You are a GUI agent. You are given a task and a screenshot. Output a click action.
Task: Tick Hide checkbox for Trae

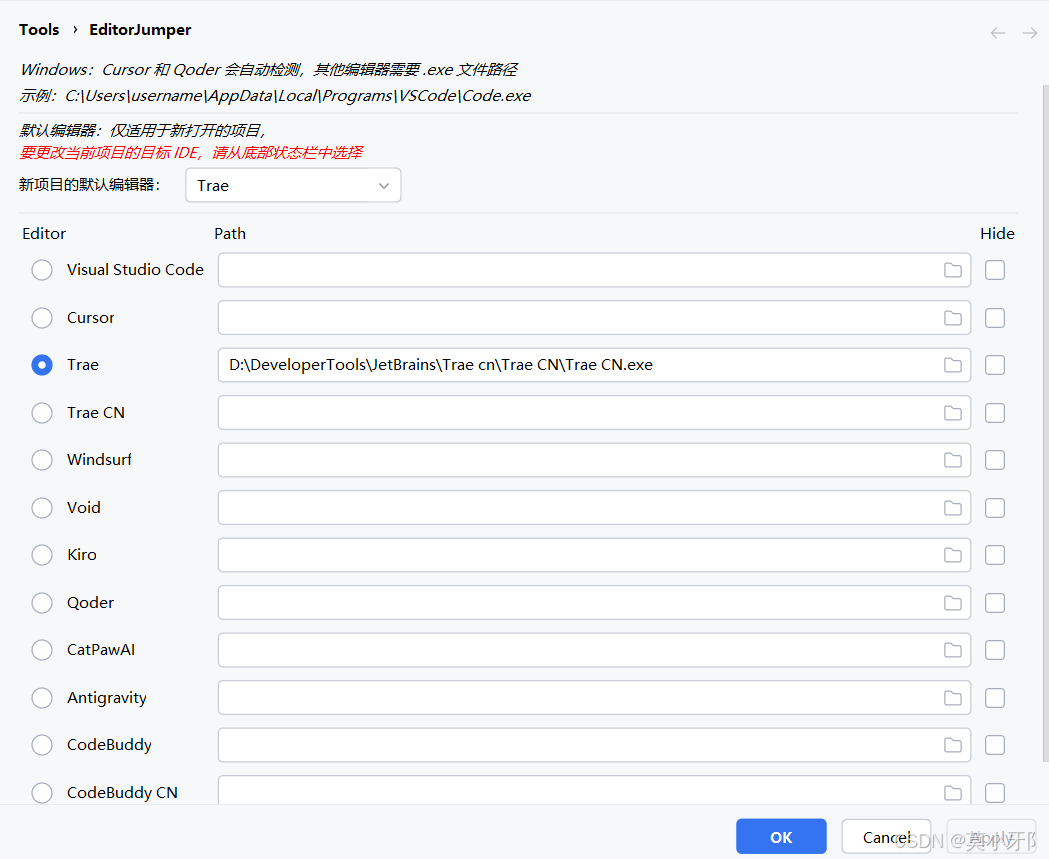995,365
